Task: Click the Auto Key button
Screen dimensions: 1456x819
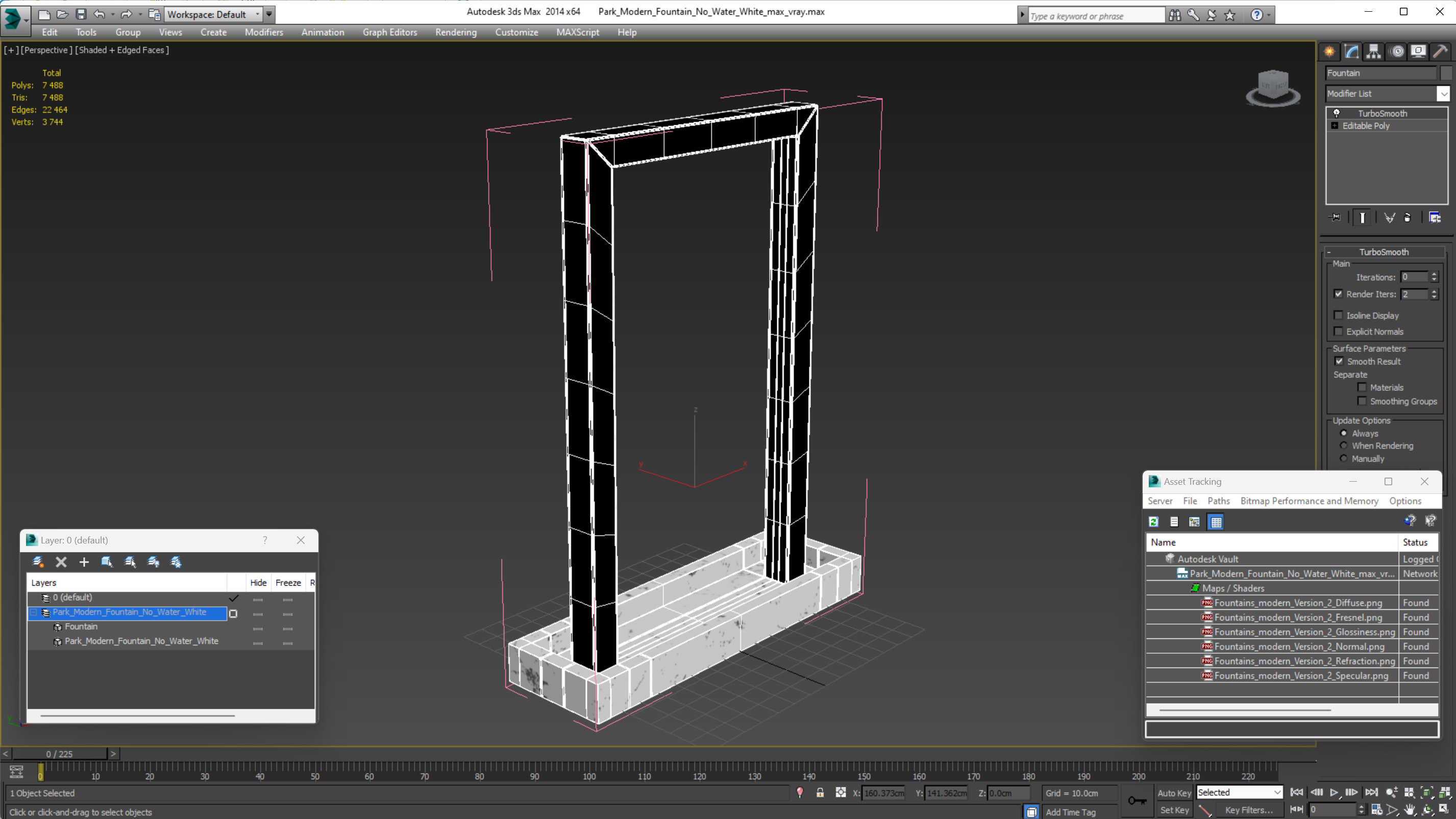Action: 1173,792
